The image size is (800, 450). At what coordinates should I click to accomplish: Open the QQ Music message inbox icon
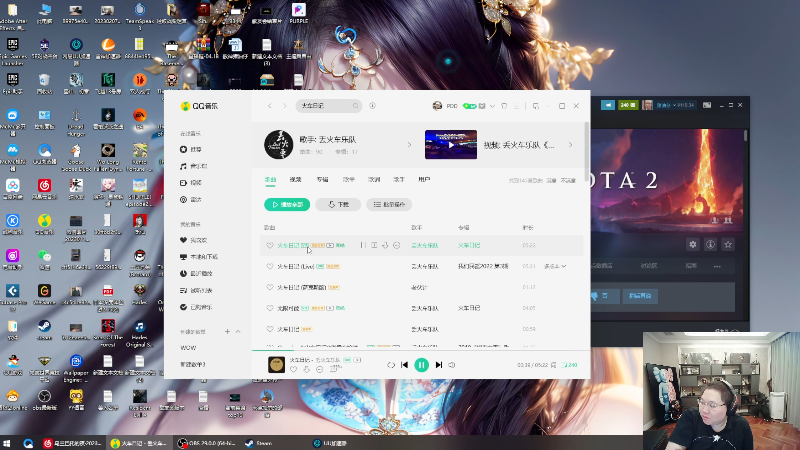tap(482, 106)
